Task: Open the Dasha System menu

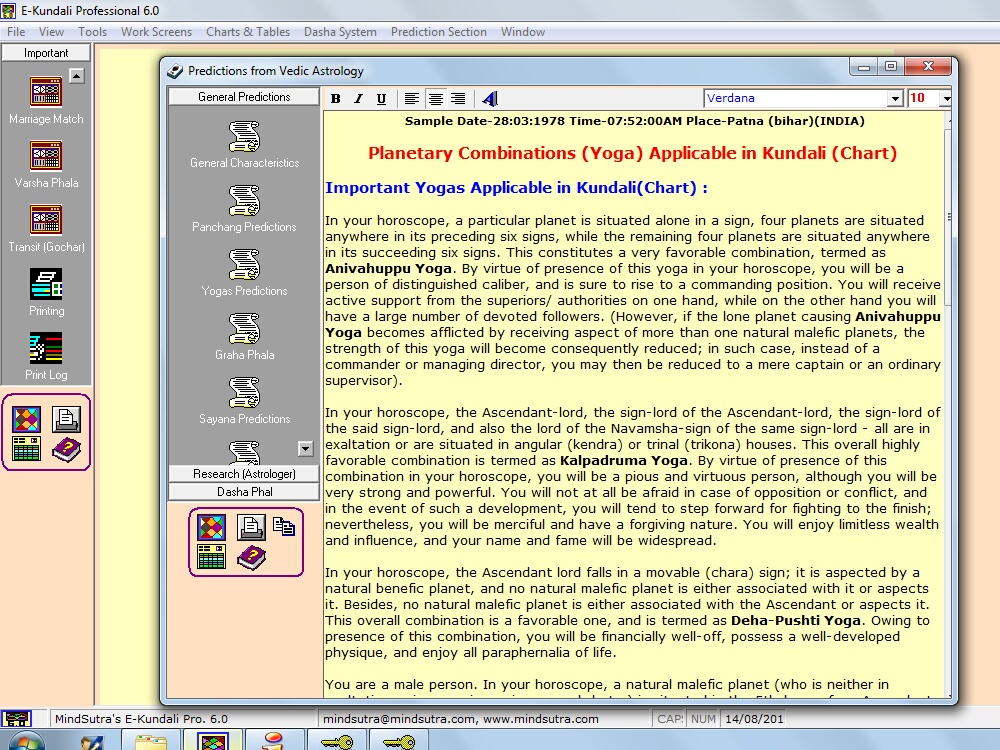Action: point(340,32)
